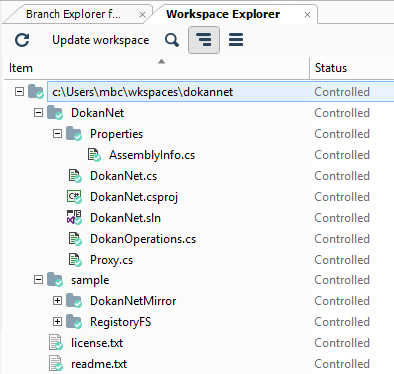Open the search magnifier tool
The width and height of the screenshot is (394, 374).
click(x=172, y=40)
